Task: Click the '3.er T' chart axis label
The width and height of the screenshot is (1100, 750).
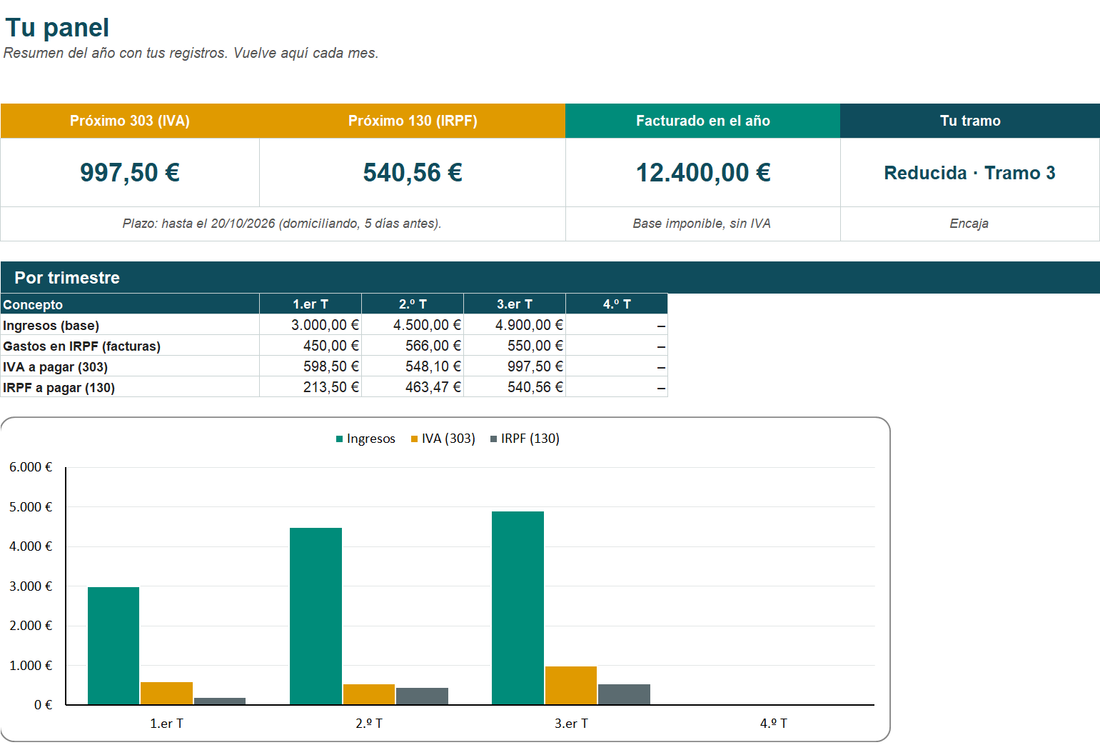Action: [x=571, y=723]
